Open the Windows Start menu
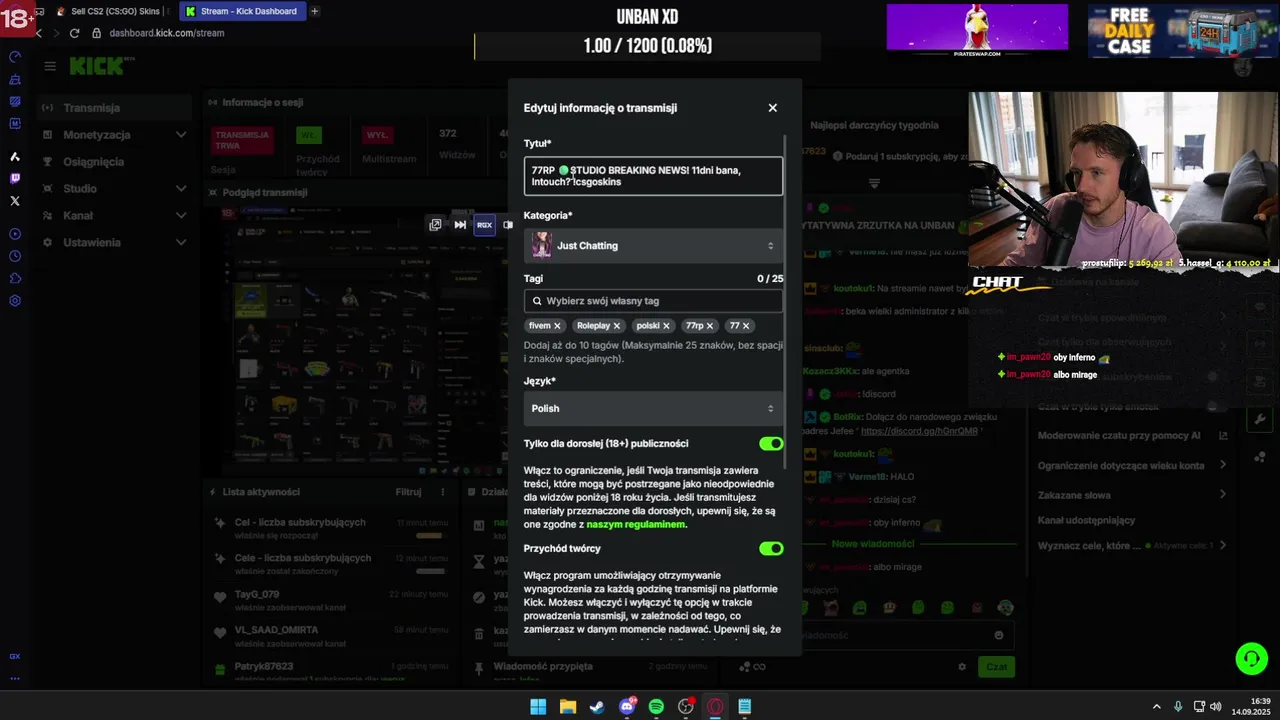 538,706
